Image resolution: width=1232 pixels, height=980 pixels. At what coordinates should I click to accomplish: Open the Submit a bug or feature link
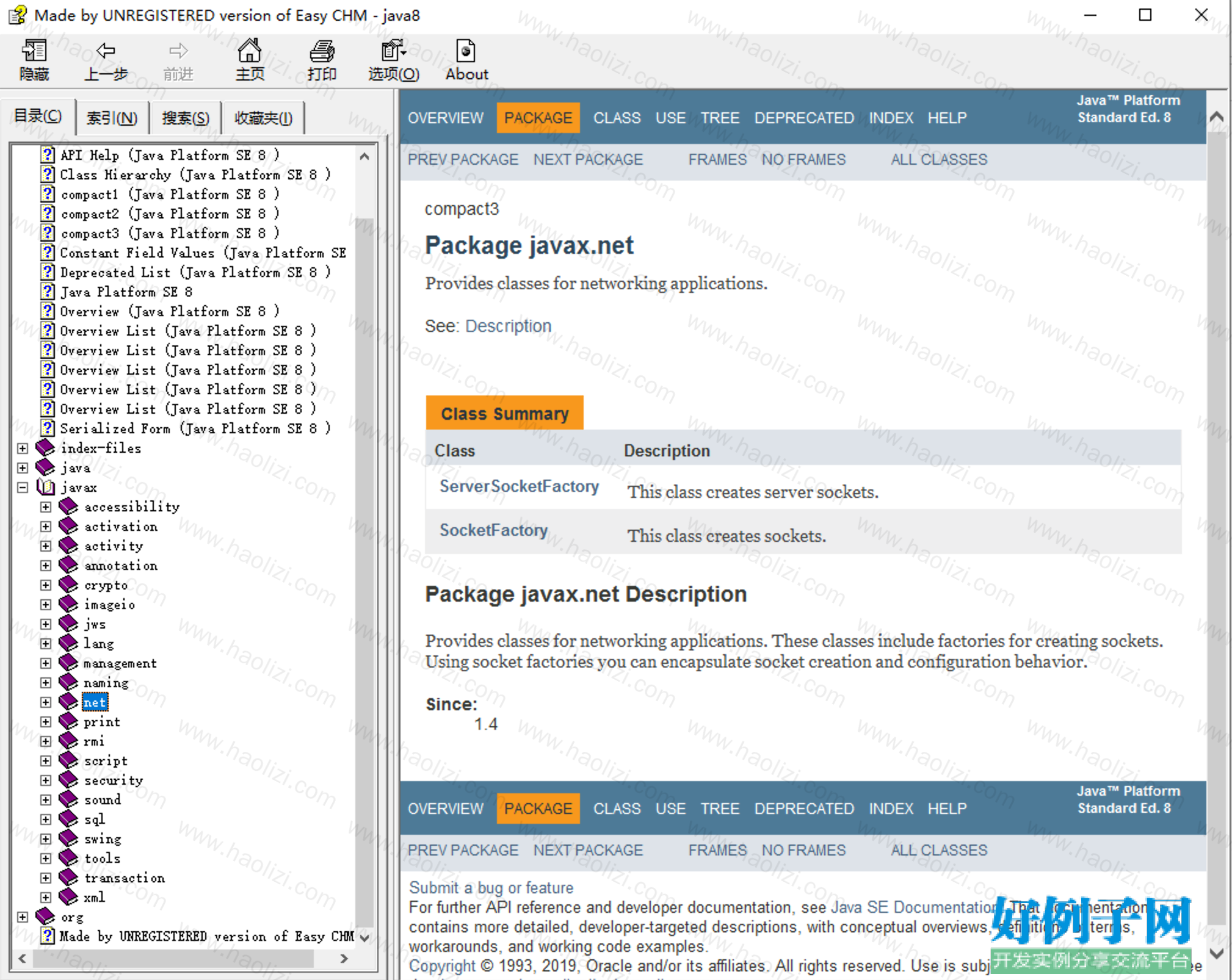(491, 887)
